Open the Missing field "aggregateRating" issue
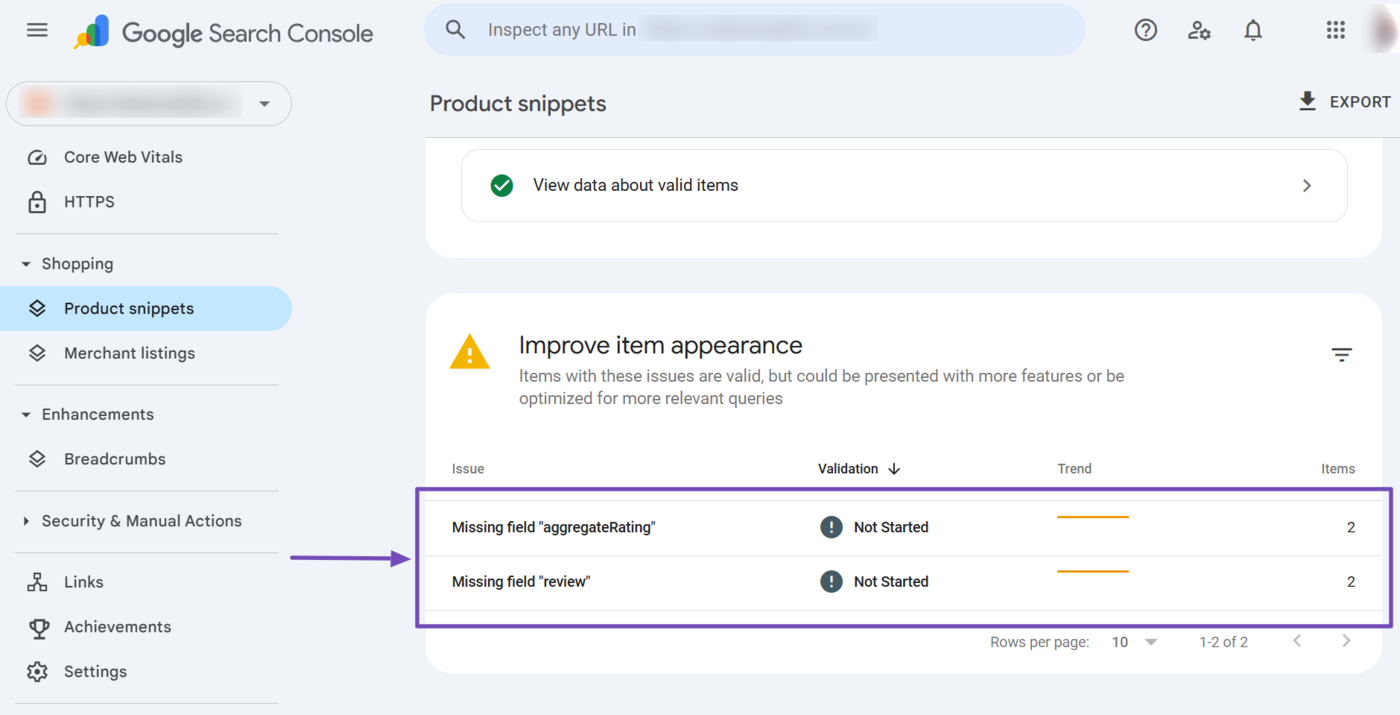The image size is (1400, 715). pyautogui.click(x=553, y=527)
